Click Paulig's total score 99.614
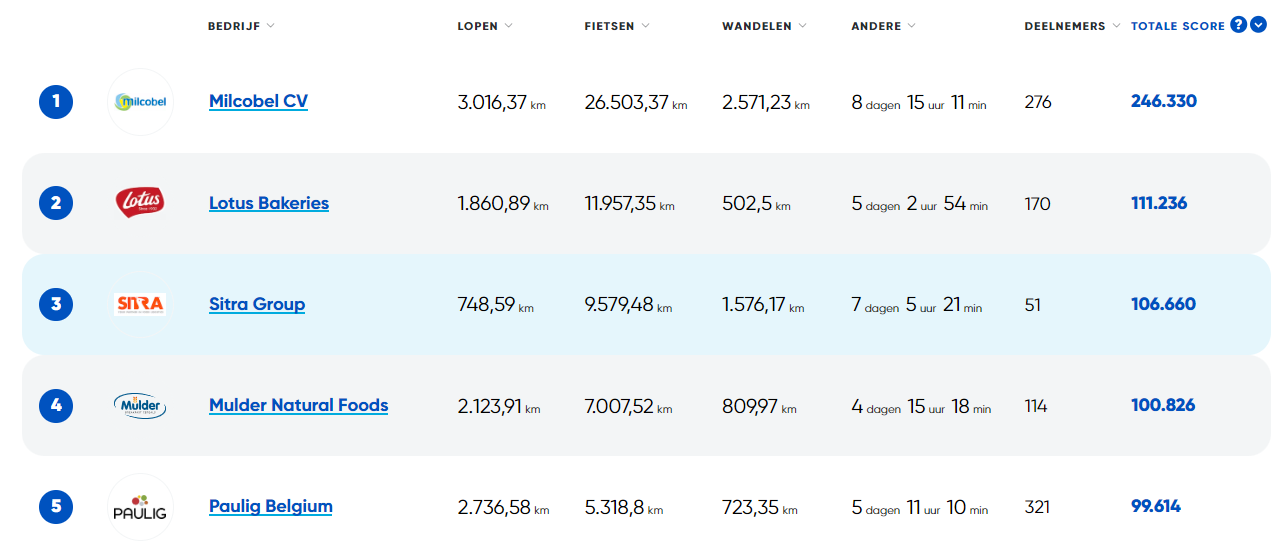1280x546 pixels. coord(1156,506)
